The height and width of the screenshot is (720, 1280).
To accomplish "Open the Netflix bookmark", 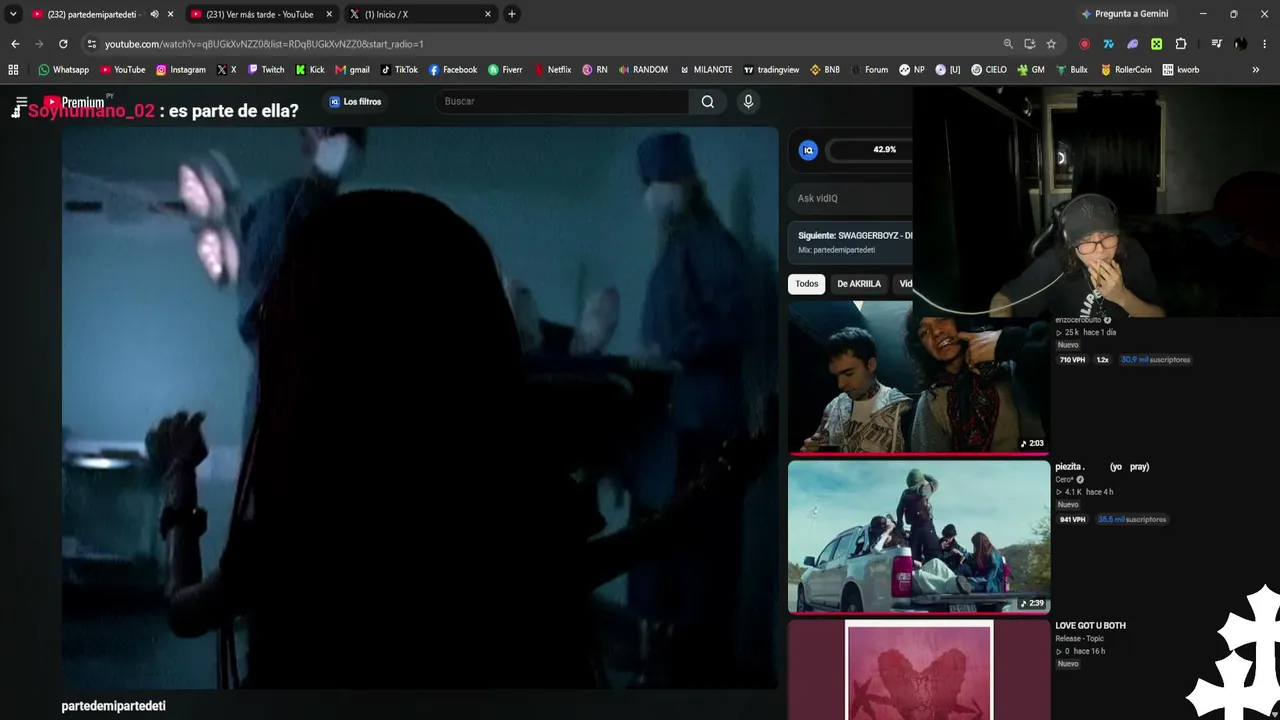I will pos(552,70).
